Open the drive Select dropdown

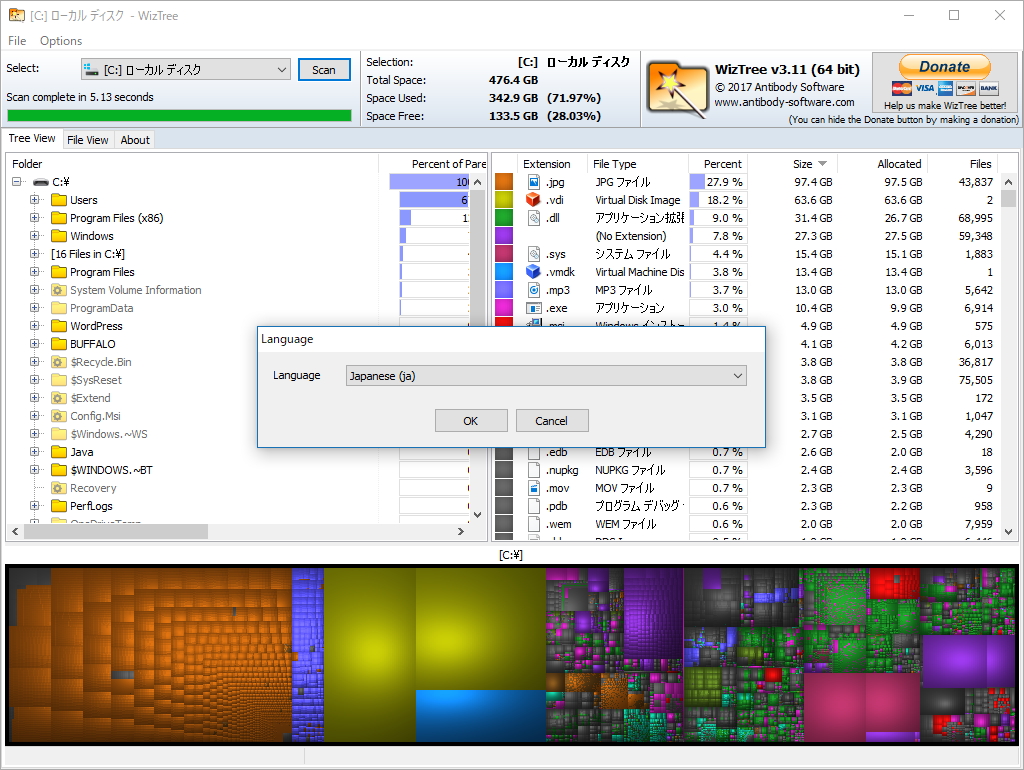(x=185, y=69)
